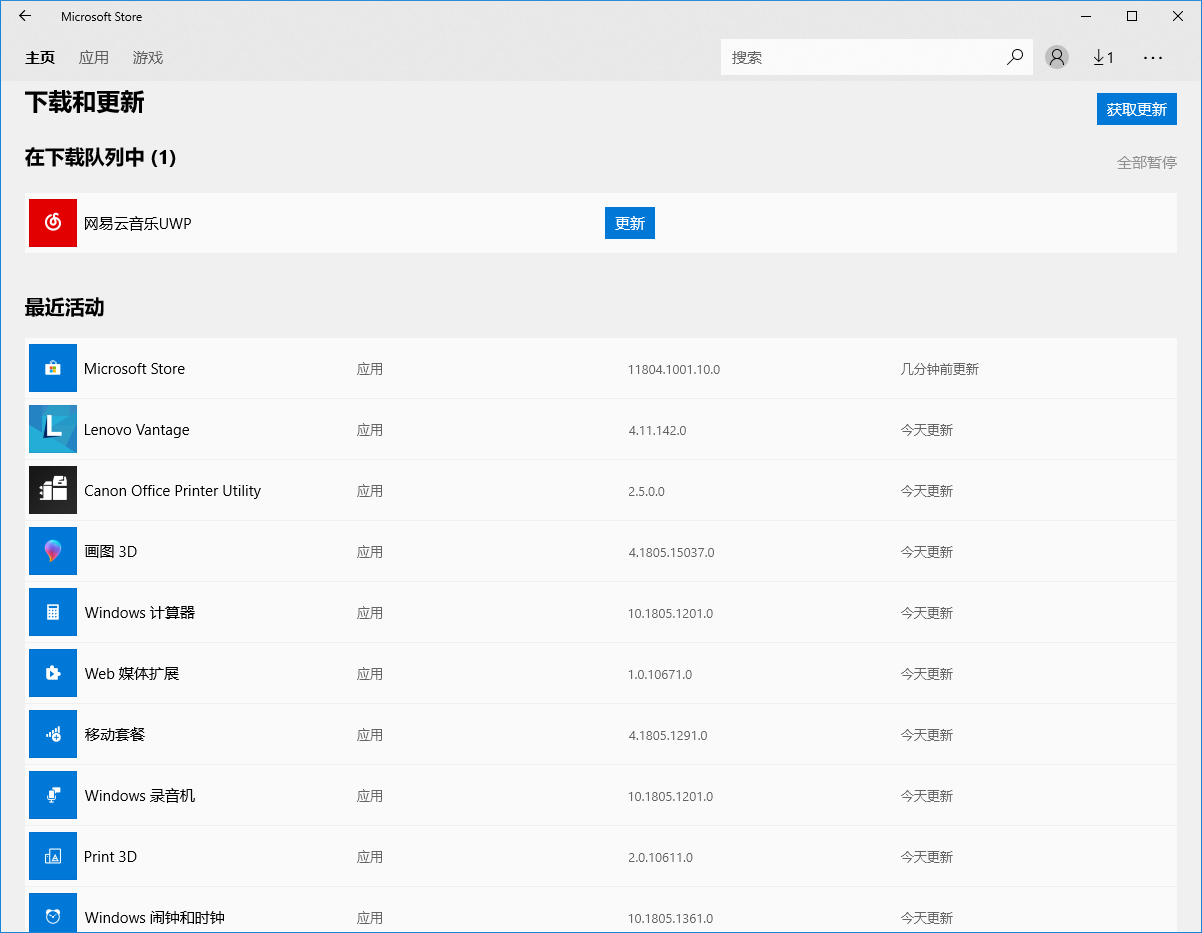
Task: Click the 在下载队列中 (1) heading
Action: (x=101, y=158)
